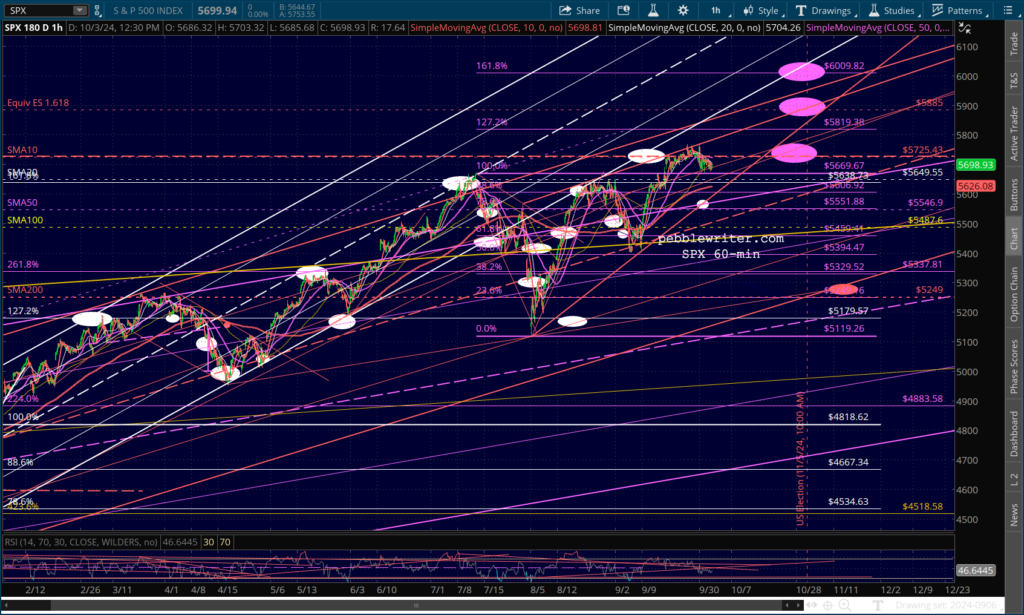Open the Drawing set 2024-0906 selector
The height and width of the screenshot is (615, 1024).
(948, 605)
